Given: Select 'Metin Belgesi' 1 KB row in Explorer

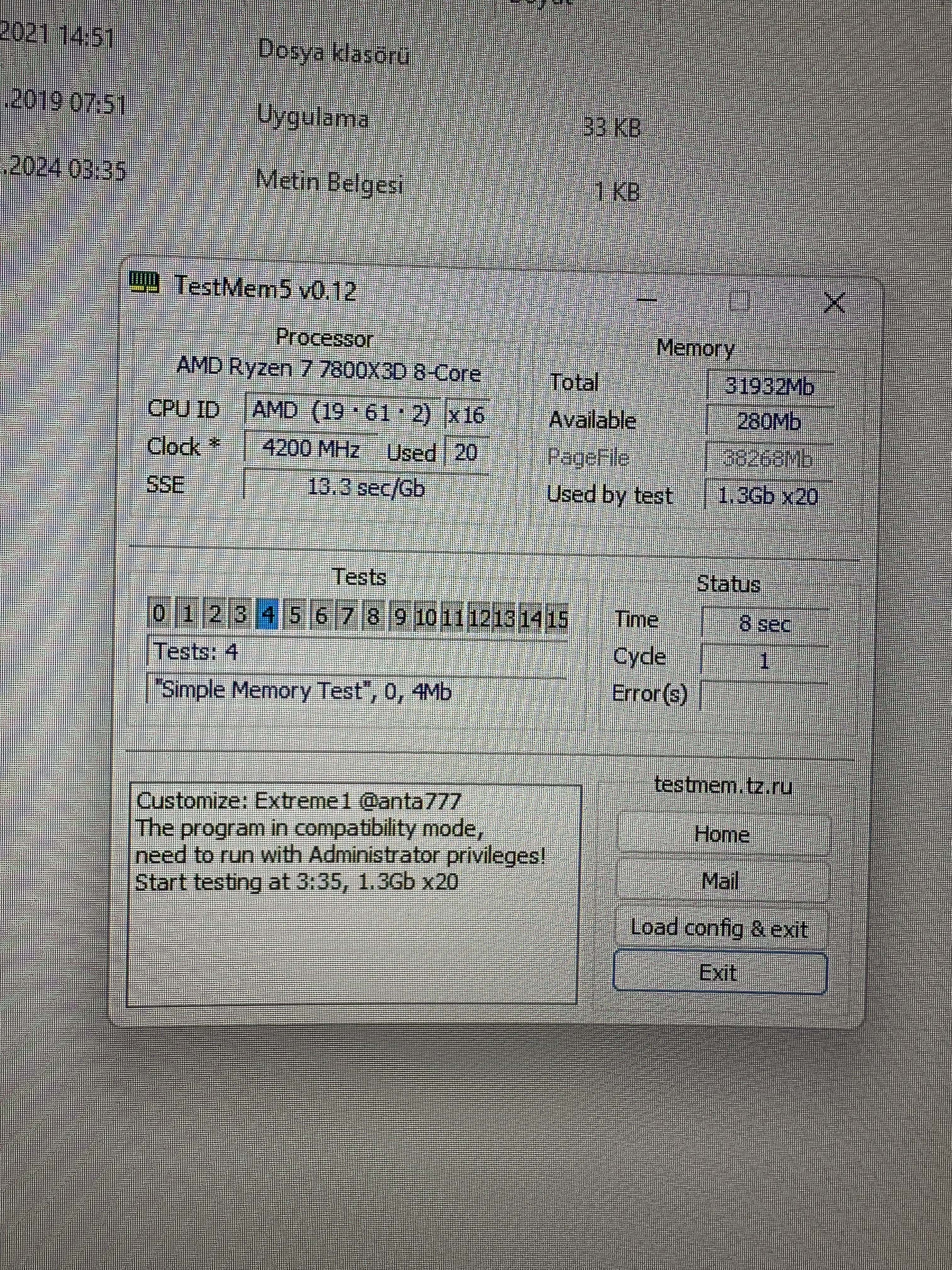Looking at the screenshot, I should pyautogui.click(x=329, y=183).
